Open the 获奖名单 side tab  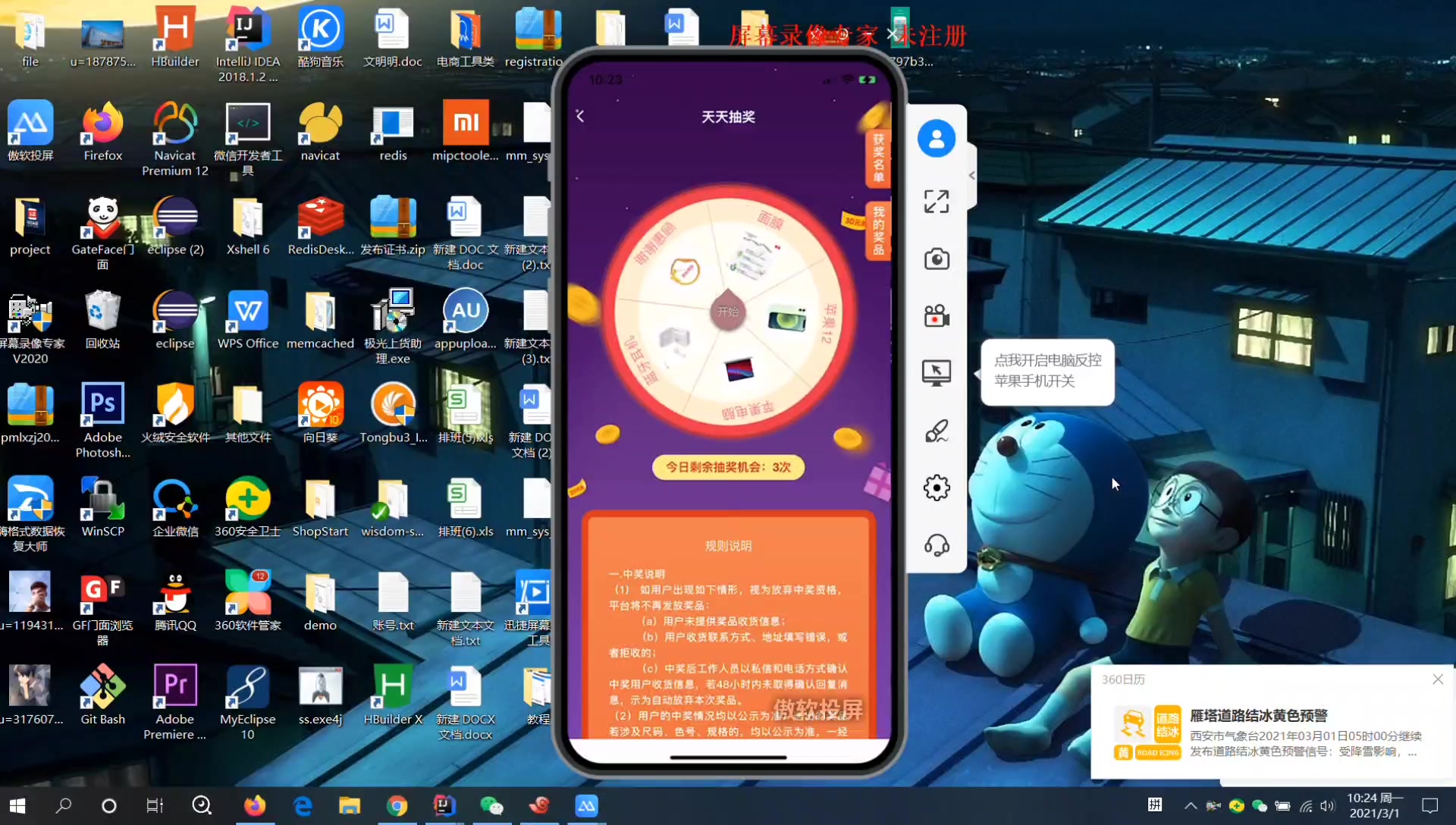[878, 158]
